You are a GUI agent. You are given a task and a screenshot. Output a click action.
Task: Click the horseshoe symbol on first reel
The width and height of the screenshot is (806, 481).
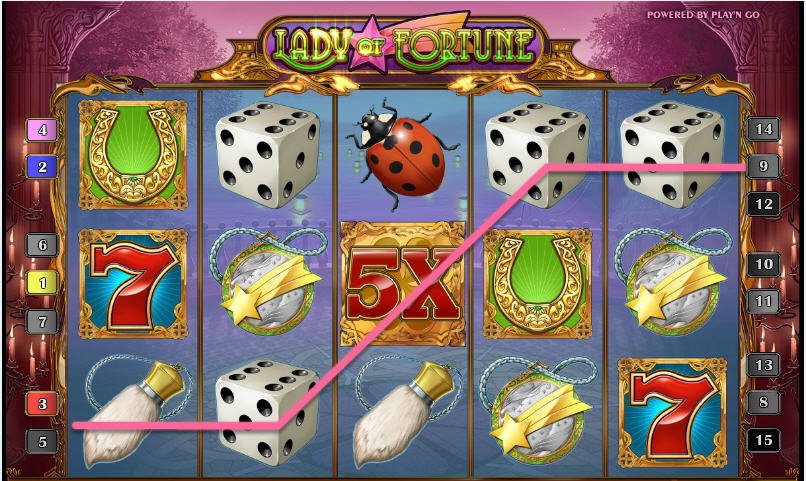coord(133,155)
